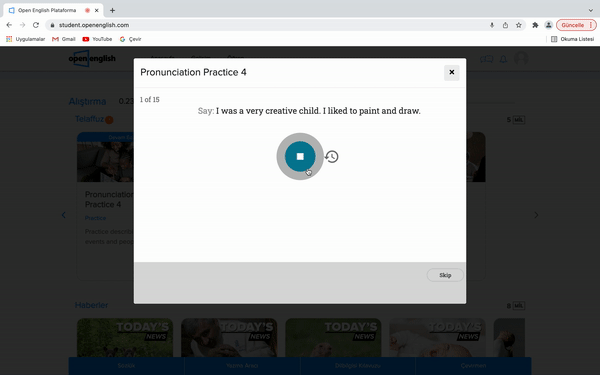This screenshot has height=375, width=600.
Task: Open the Uygulamalar apps bookmark
Action: coord(26,39)
